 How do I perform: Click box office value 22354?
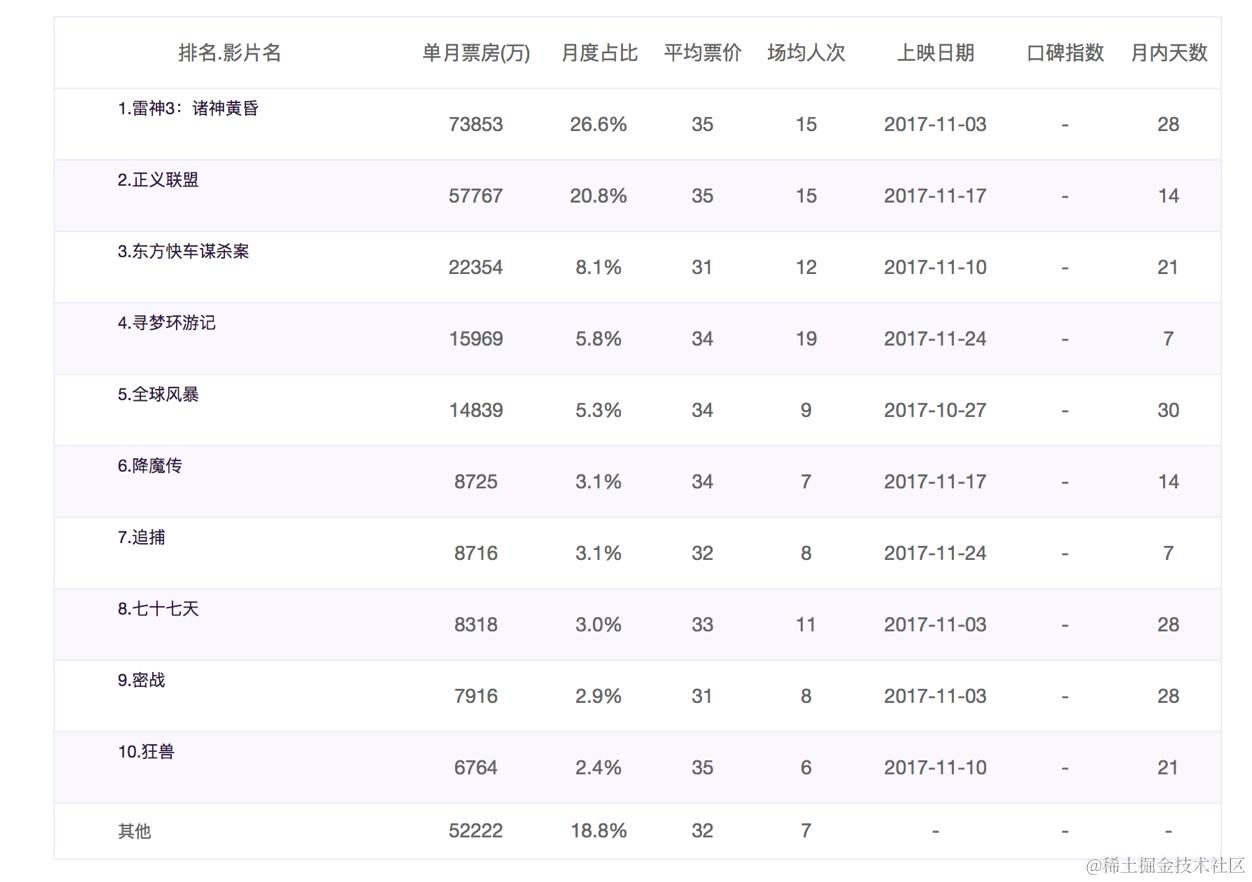click(x=476, y=267)
